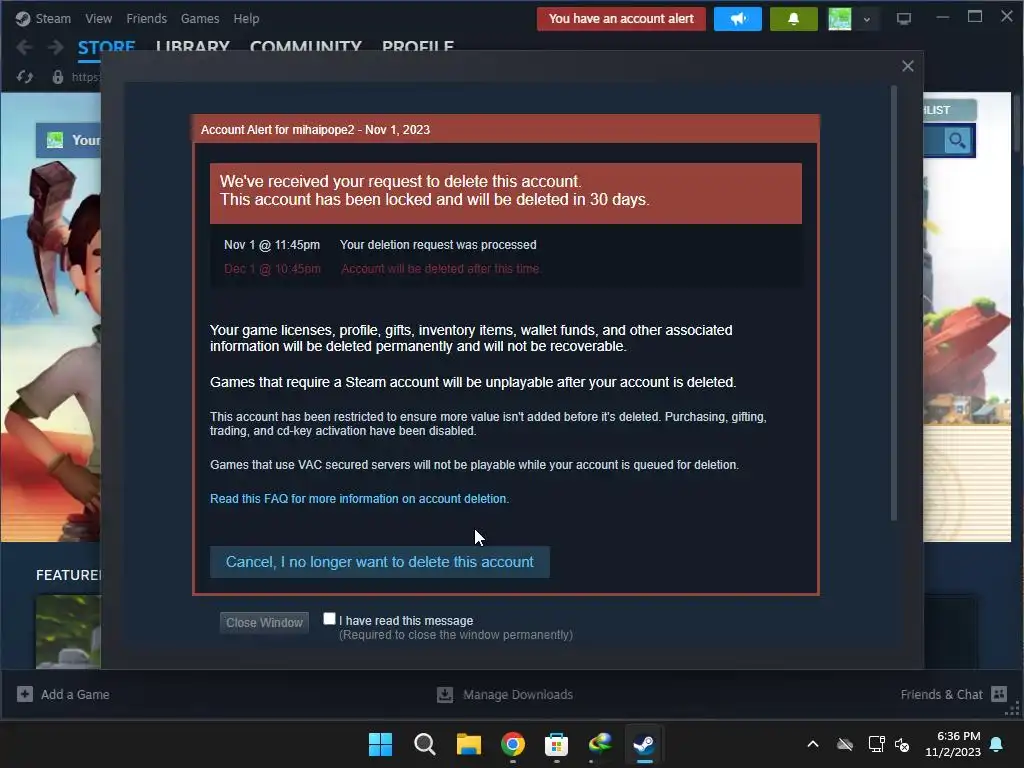
Task: Click 'You have an account alert' button
Action: coord(621,19)
